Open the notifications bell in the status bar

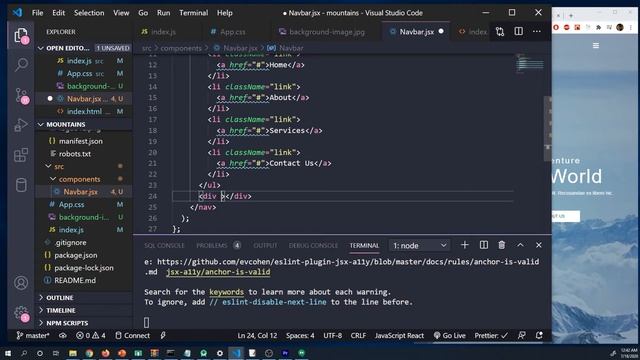[x=539, y=336]
